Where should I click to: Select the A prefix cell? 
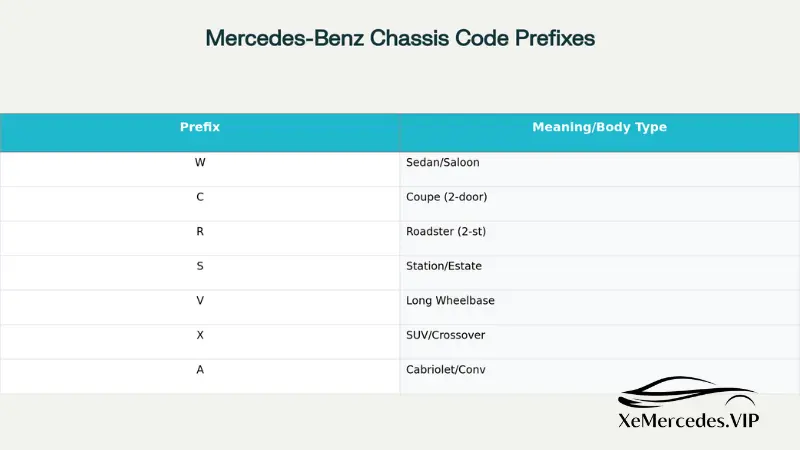(200, 369)
